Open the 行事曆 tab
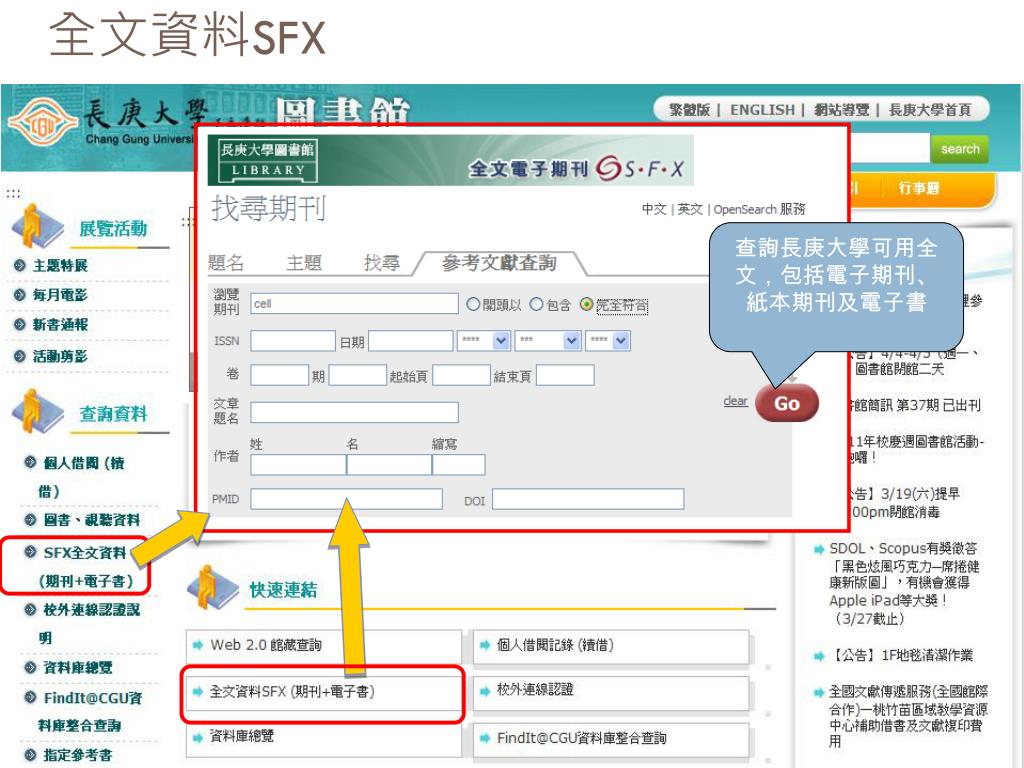This screenshot has width=1024, height=768. pyautogui.click(x=918, y=188)
